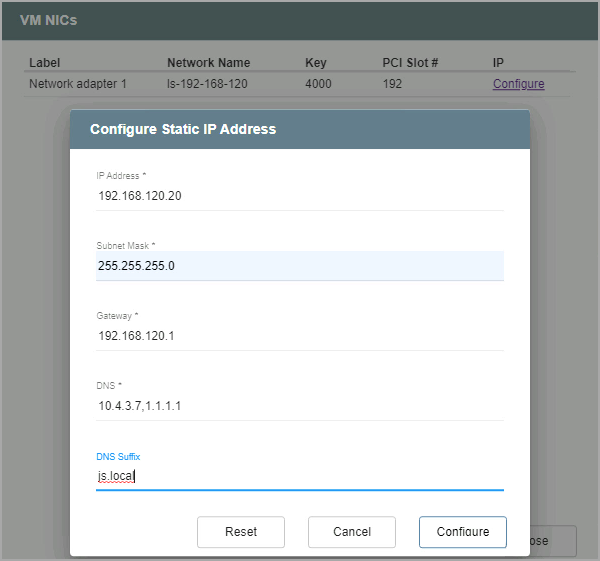Cancel the static IP dialog

[351, 532]
